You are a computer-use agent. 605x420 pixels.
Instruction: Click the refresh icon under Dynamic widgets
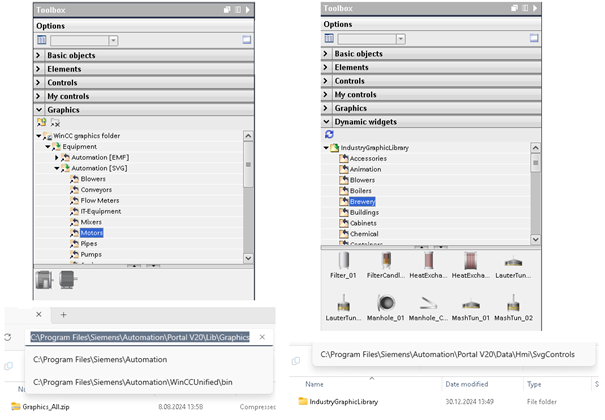330,133
